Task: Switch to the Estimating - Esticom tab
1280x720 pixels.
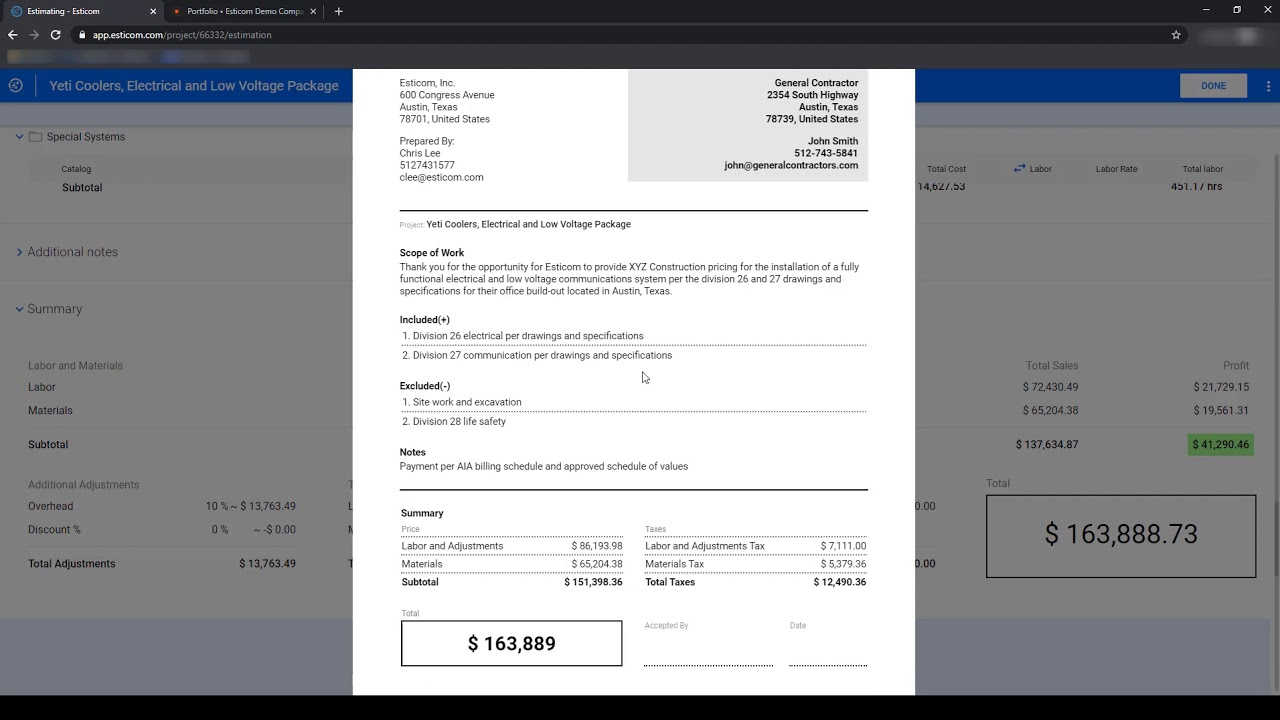Action: click(80, 11)
